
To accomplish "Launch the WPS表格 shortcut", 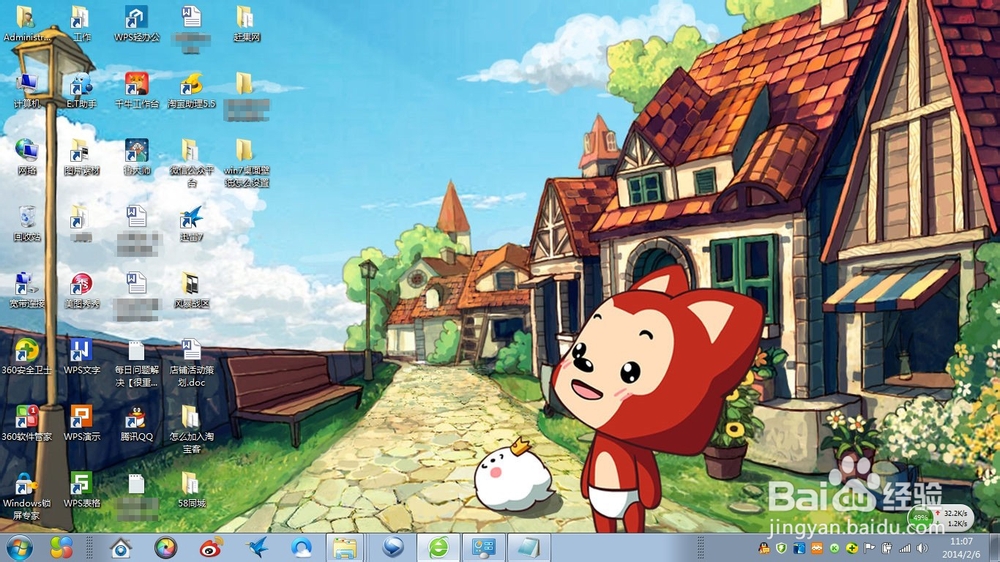I will pyautogui.click(x=81, y=490).
